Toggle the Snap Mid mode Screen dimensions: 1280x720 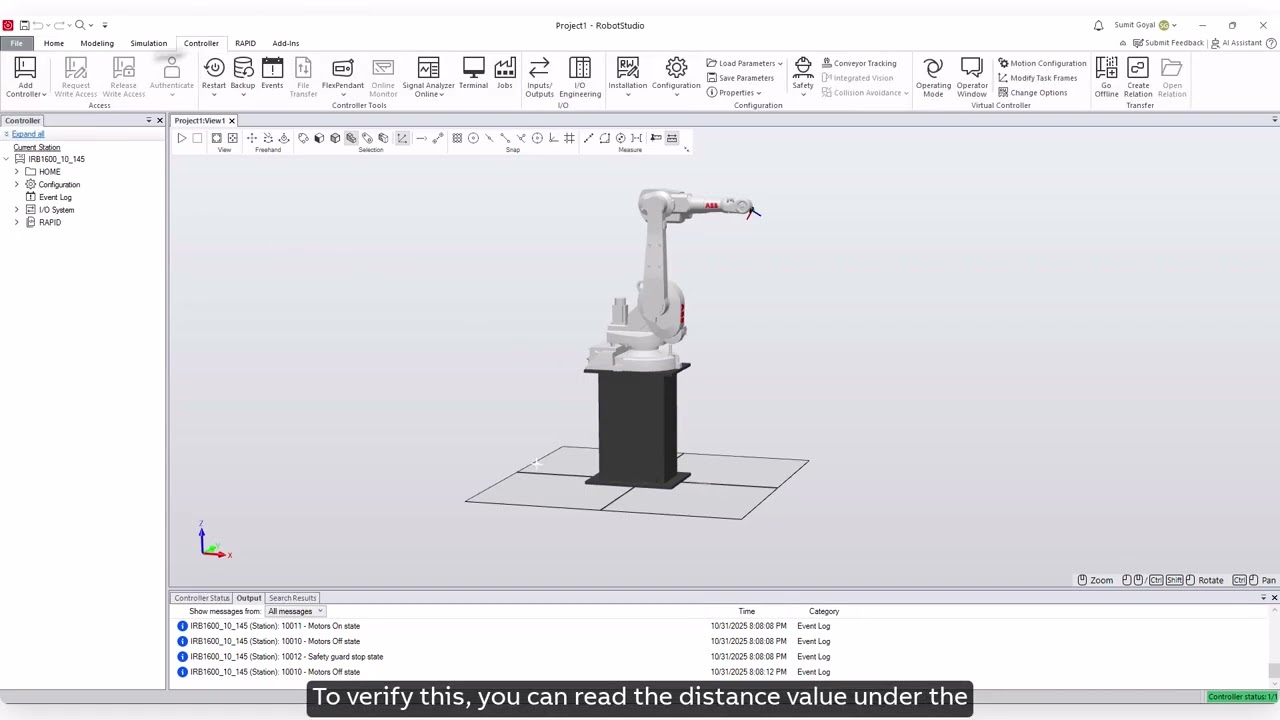(489, 138)
